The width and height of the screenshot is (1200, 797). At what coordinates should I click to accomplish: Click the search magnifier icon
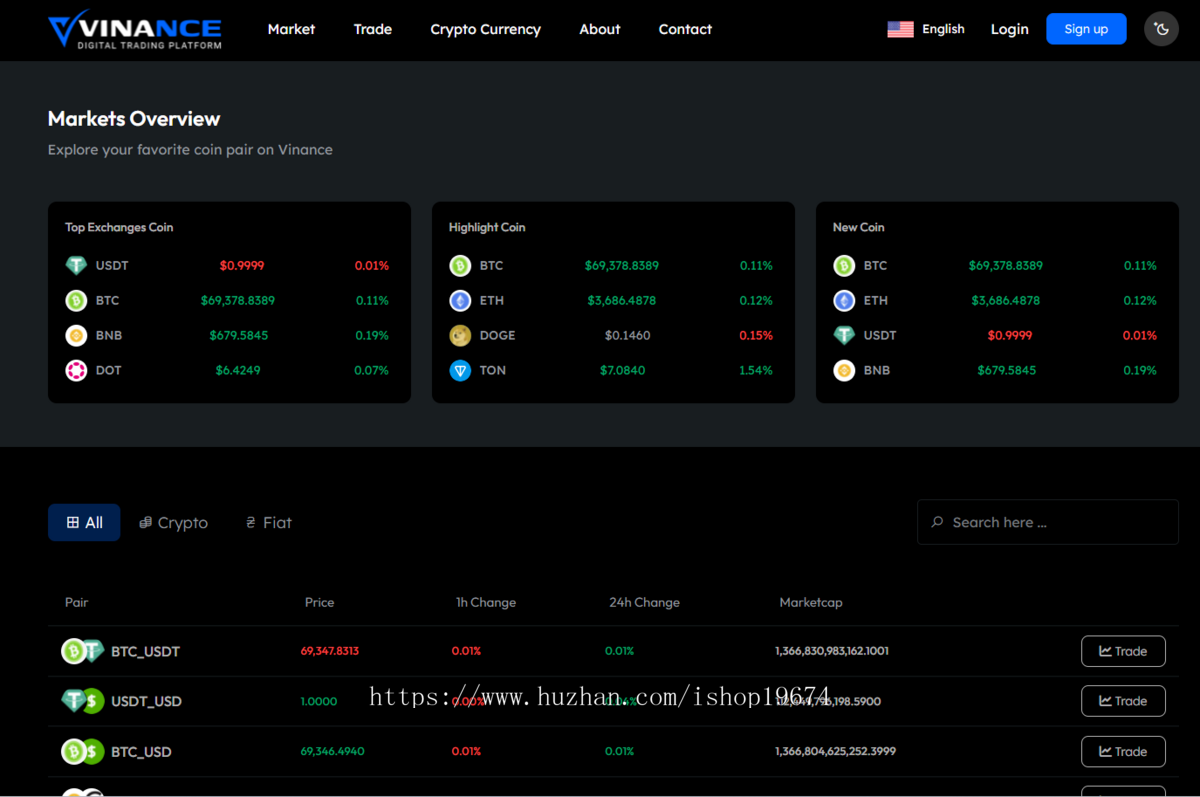click(x=937, y=522)
